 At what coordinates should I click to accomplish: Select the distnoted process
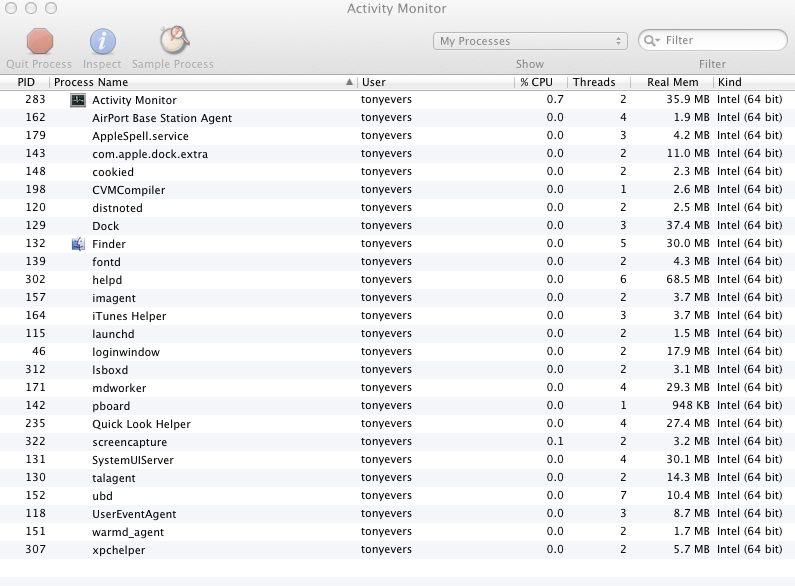pos(398,208)
